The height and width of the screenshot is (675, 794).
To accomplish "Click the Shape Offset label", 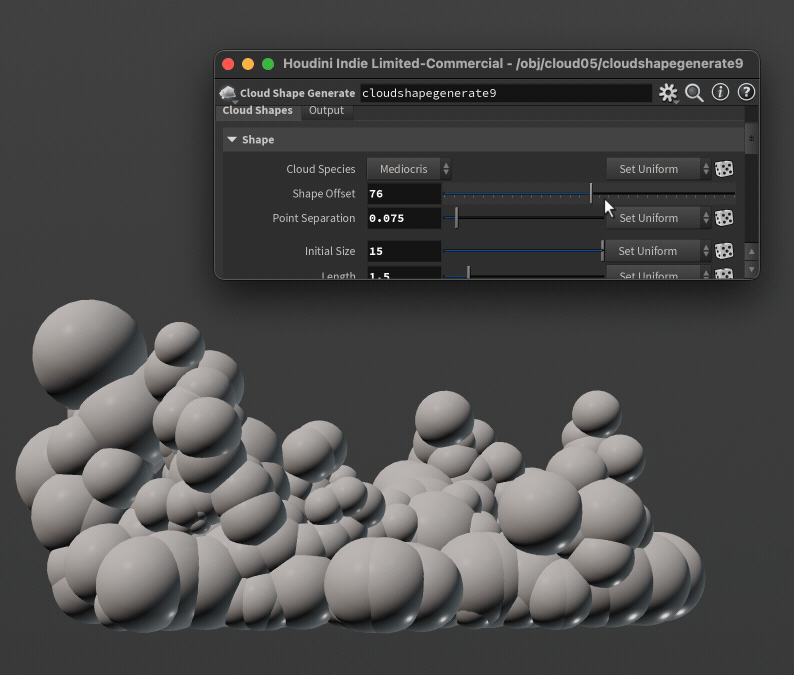I will tap(324, 194).
